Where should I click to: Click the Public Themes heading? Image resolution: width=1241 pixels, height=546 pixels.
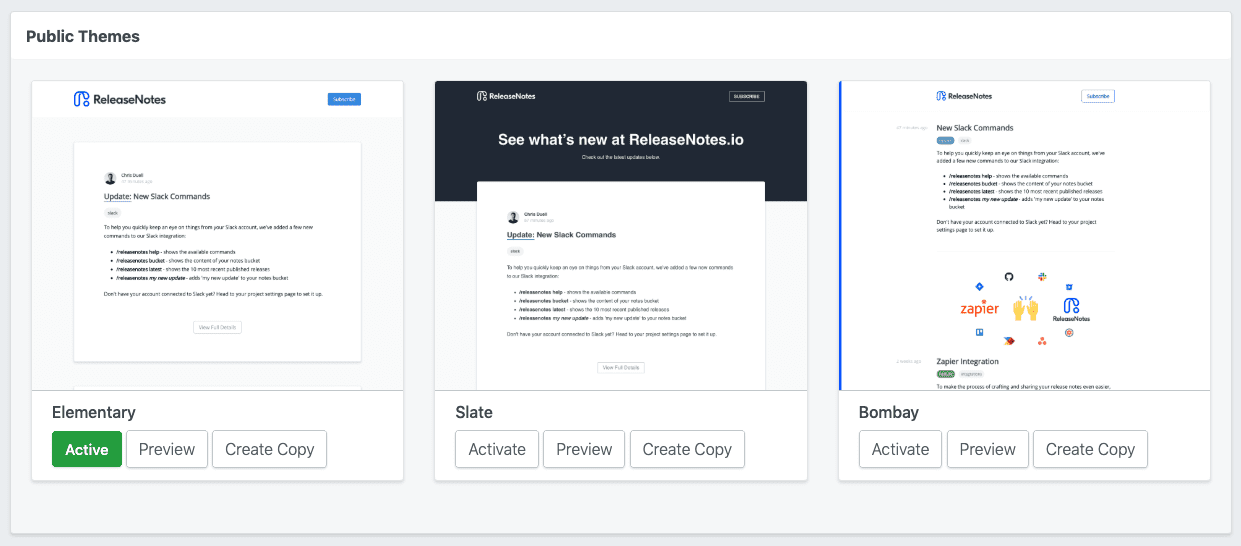83,36
